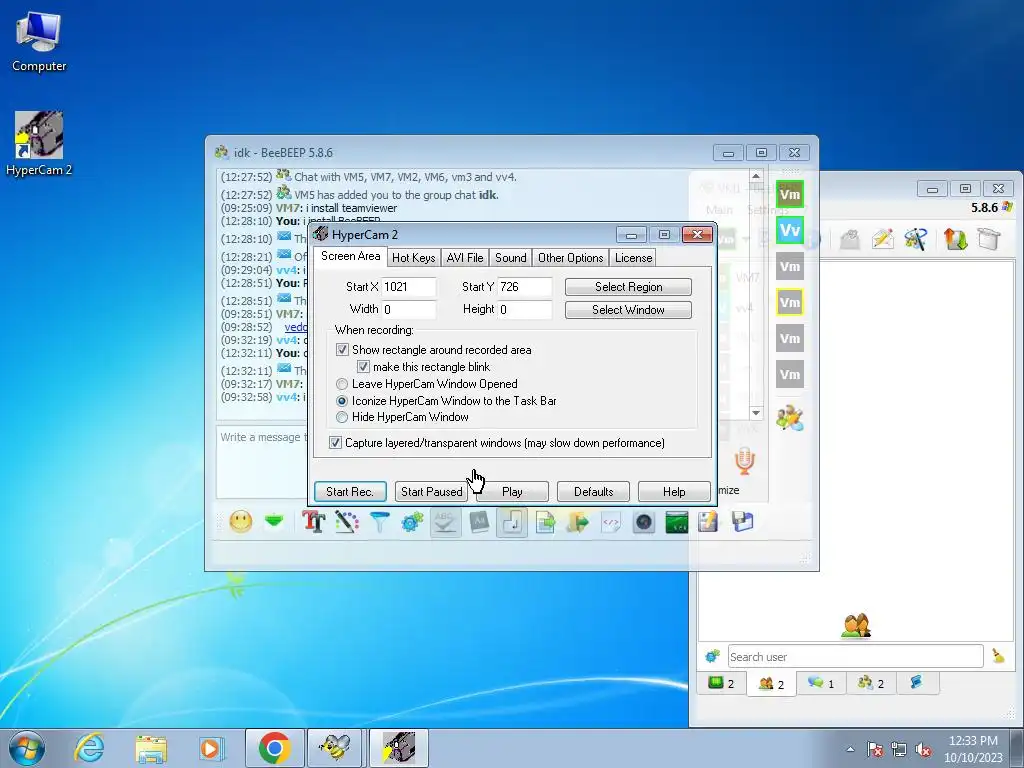Click the dictionary book icon in chat toolbar
The width and height of the screenshot is (1024, 768).
tap(479, 521)
